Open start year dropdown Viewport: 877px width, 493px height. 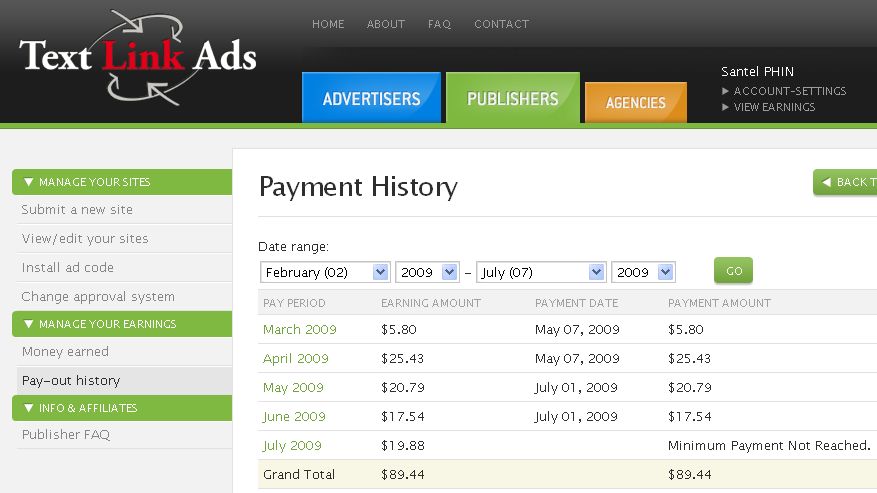click(427, 272)
